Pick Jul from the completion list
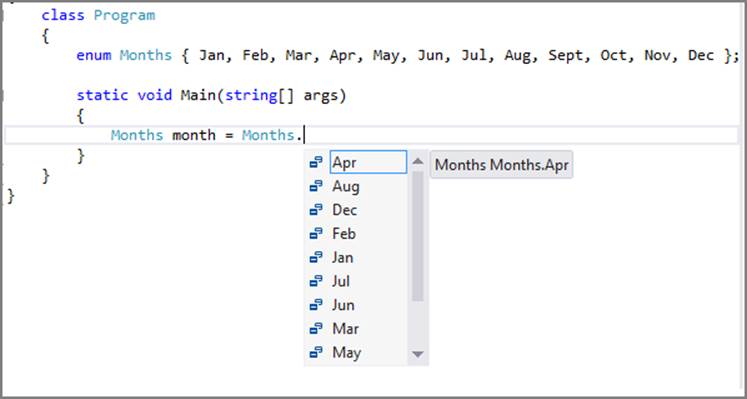Image resolution: width=747 pixels, height=399 pixels. (x=341, y=281)
